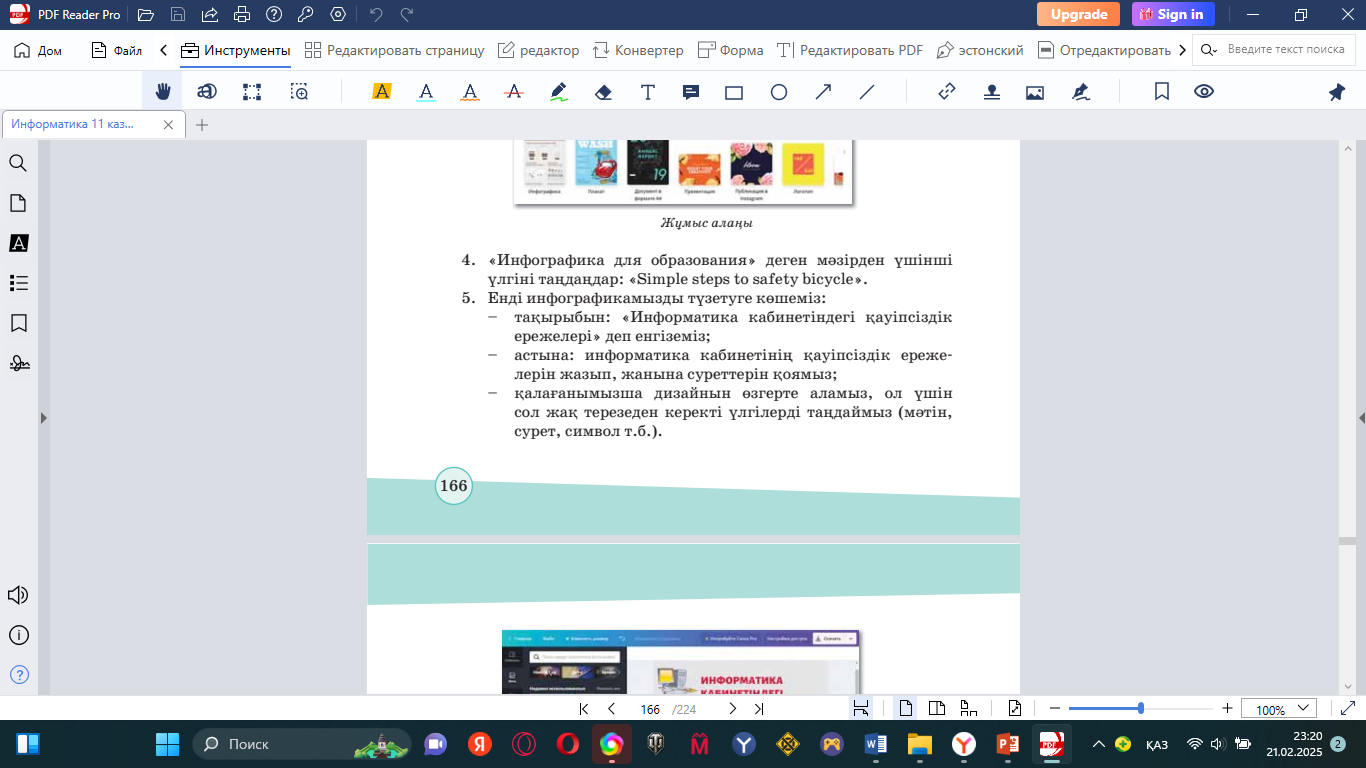The image size is (1366, 768).
Task: Select the Arrow drawing tool
Action: (x=823, y=92)
